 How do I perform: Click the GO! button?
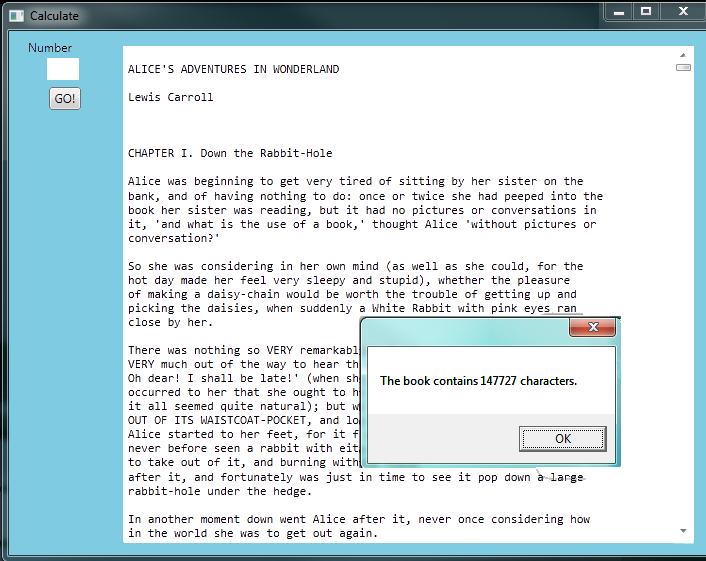click(x=65, y=99)
